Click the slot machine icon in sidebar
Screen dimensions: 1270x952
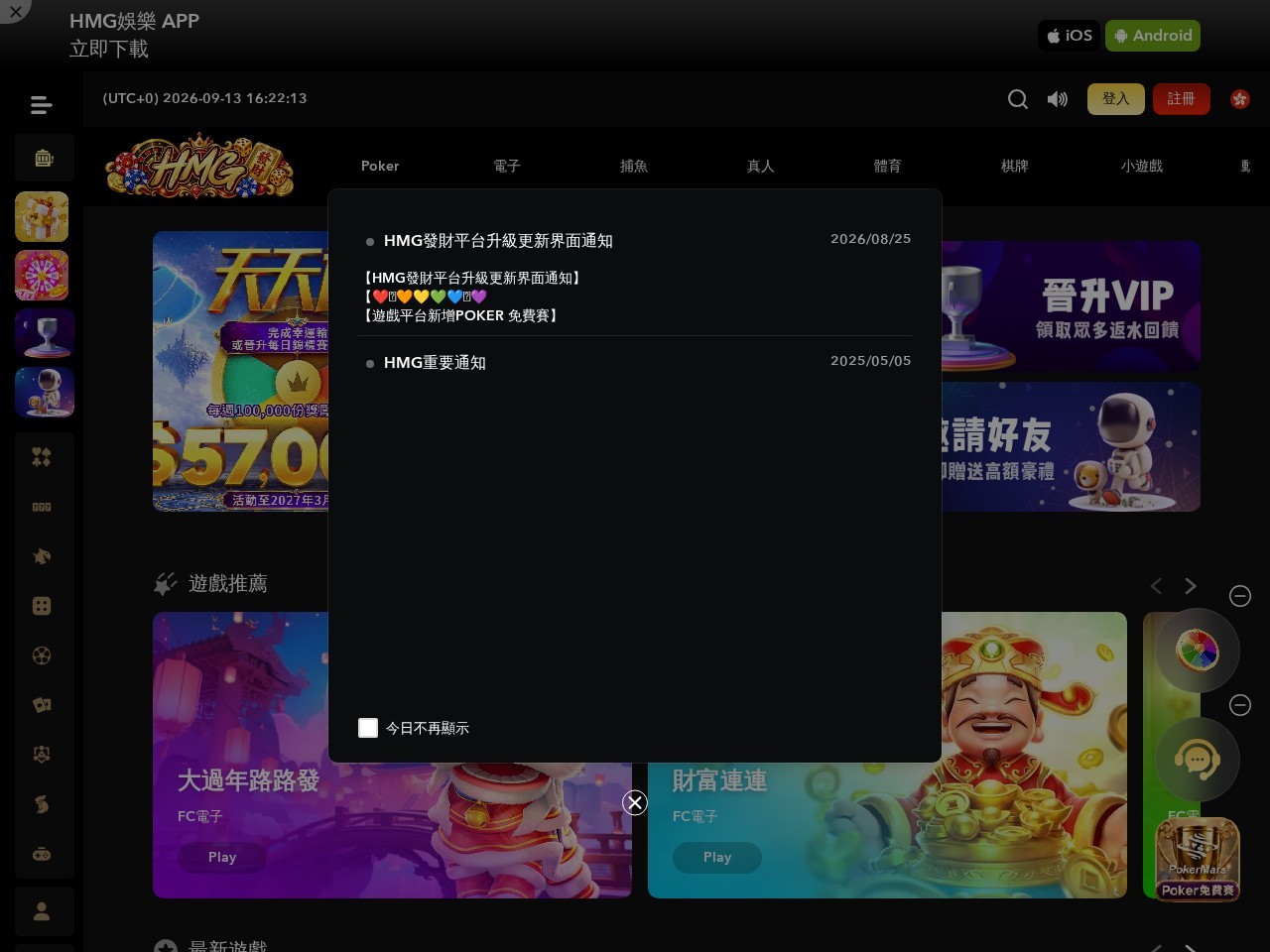(x=44, y=158)
